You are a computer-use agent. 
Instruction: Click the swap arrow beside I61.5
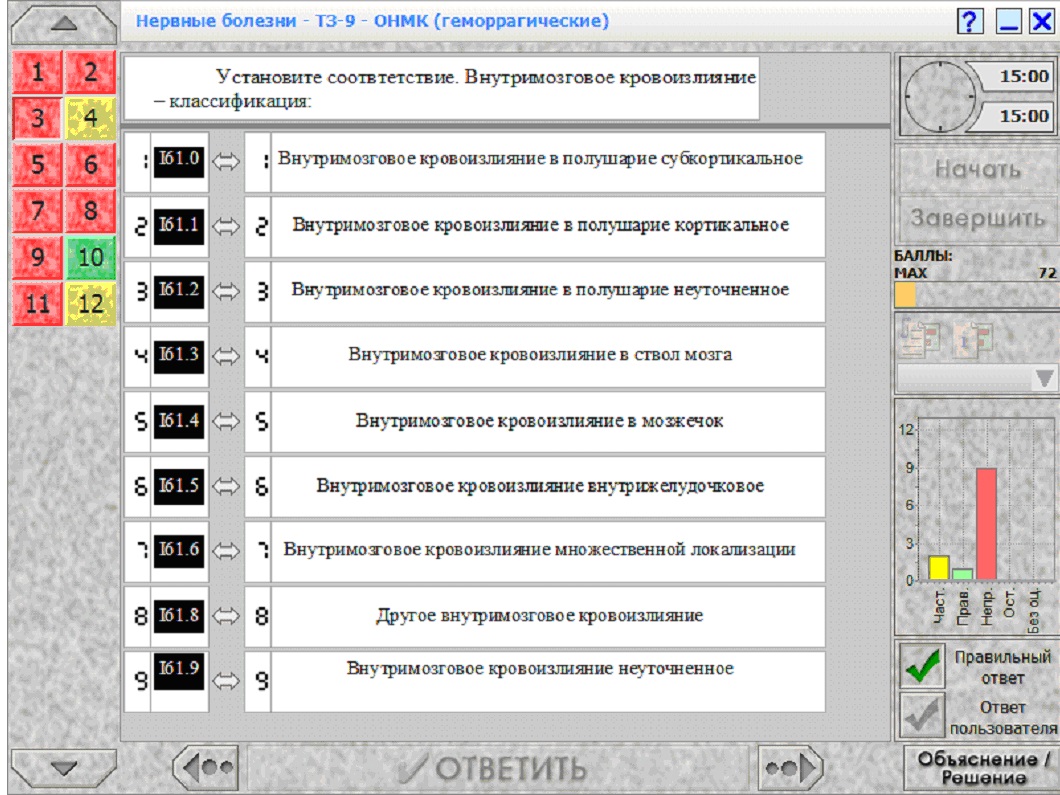[226, 486]
